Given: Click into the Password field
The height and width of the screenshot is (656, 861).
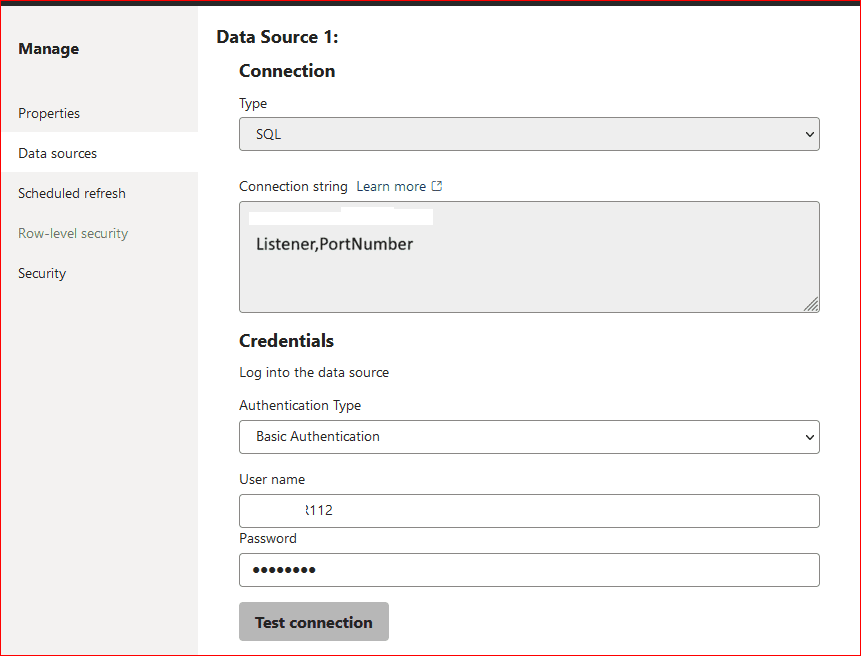Looking at the screenshot, I should [x=528, y=570].
